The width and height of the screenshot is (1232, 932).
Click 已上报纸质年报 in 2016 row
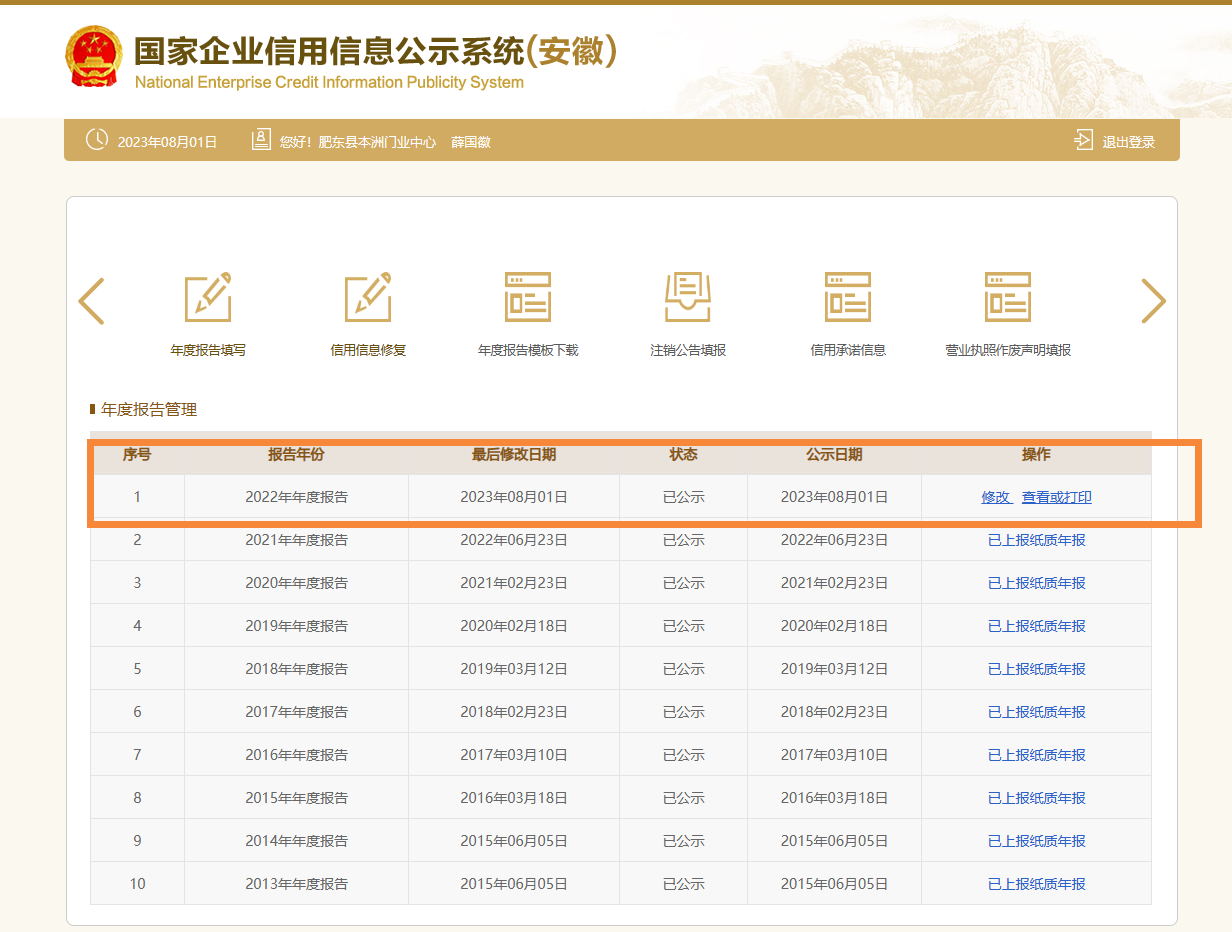pyautogui.click(x=1037, y=755)
